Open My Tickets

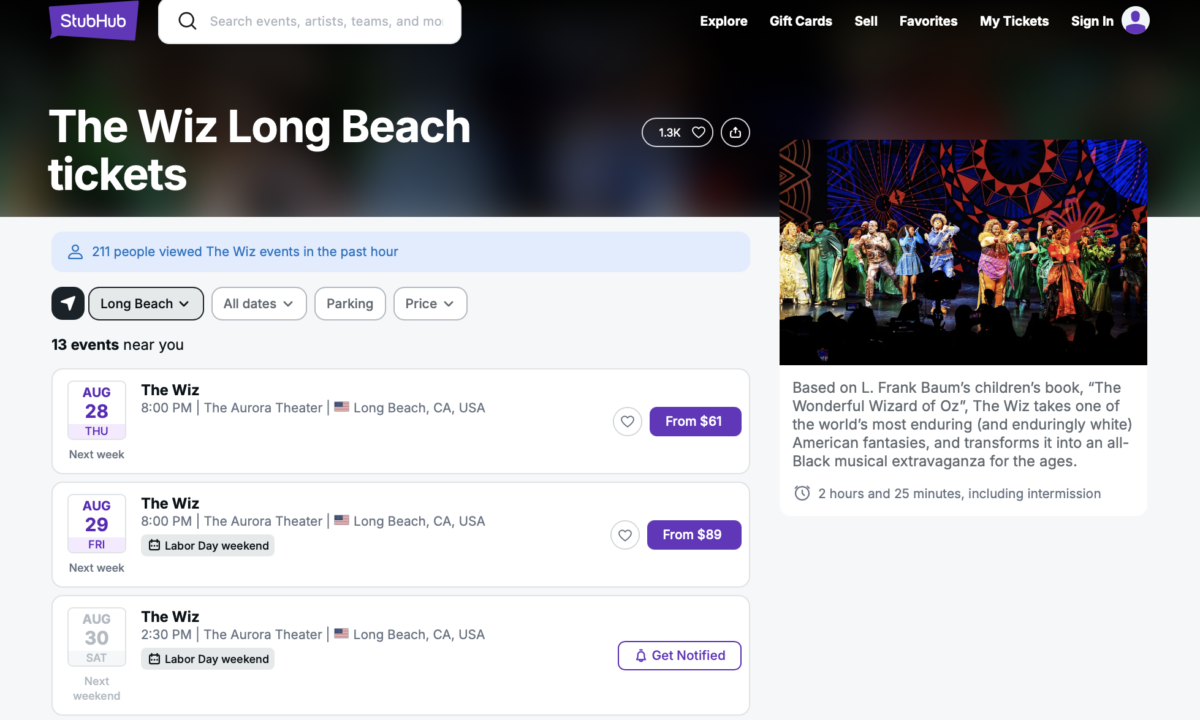[1014, 21]
